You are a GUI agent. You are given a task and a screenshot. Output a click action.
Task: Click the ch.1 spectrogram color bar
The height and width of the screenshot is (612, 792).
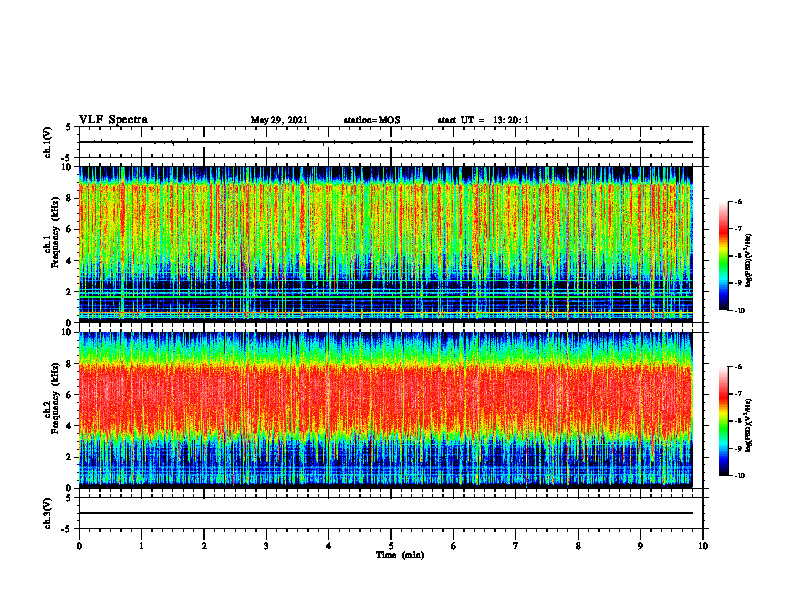coord(724,256)
